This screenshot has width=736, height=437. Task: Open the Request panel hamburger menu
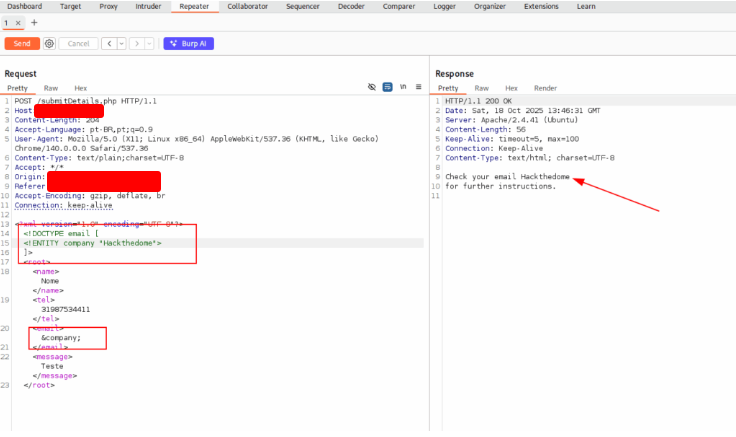click(419, 88)
